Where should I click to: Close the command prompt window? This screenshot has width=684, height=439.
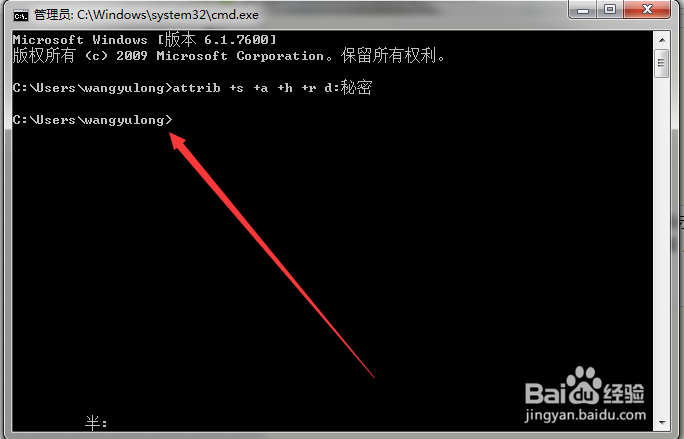647,10
